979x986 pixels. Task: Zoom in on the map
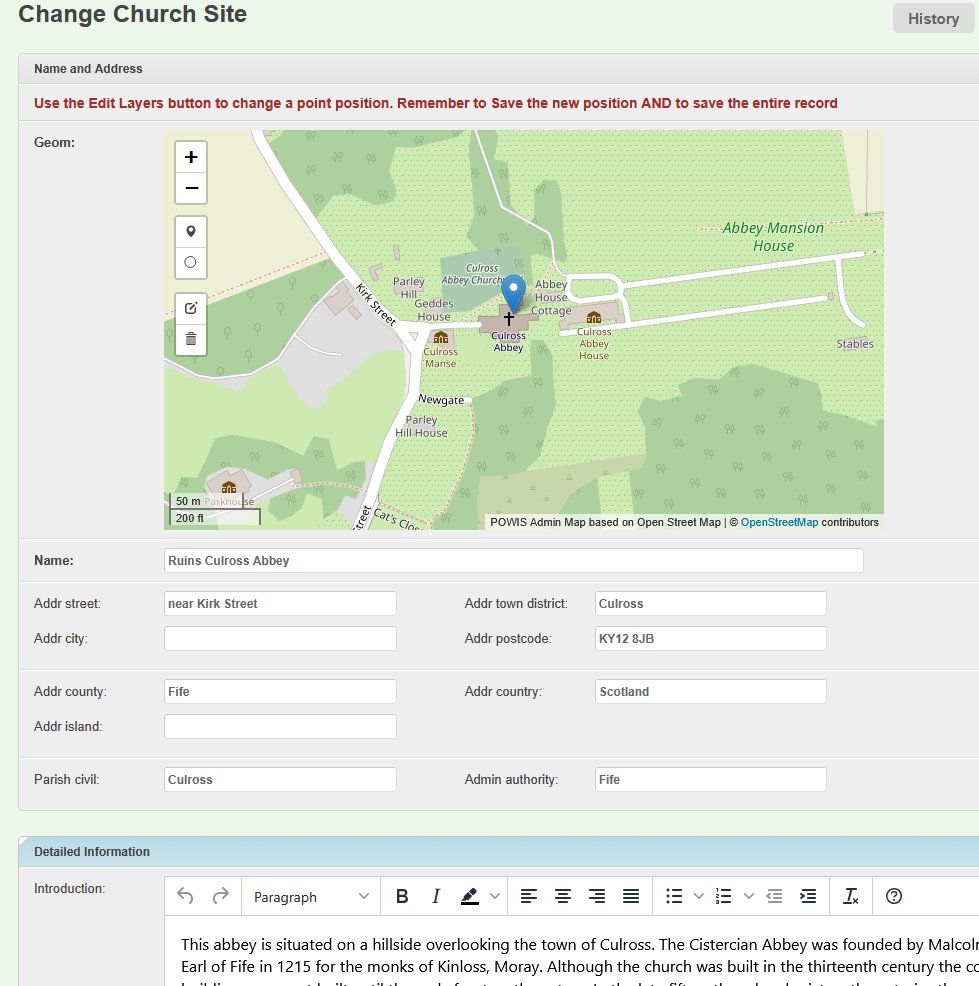point(191,157)
